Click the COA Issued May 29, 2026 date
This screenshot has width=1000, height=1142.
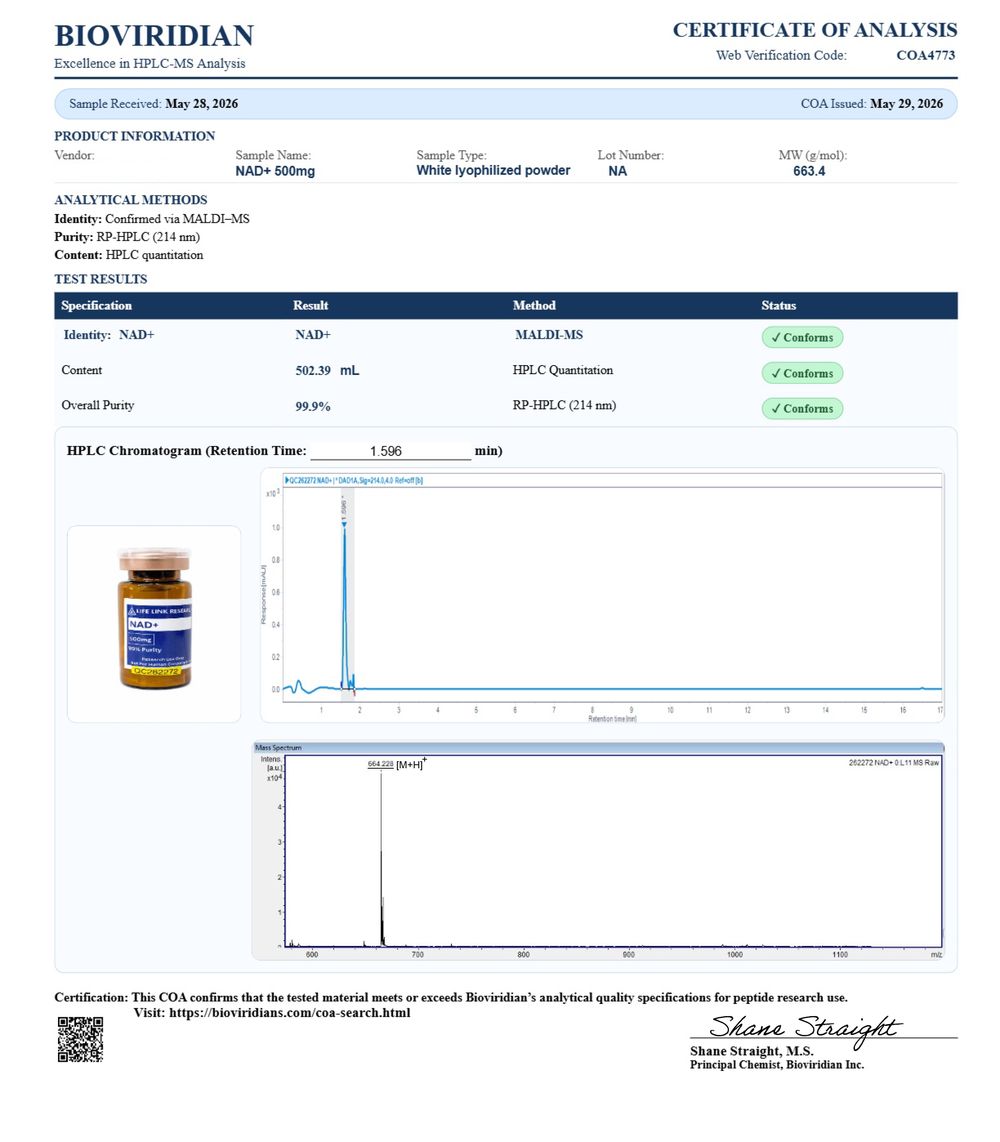(x=906, y=103)
